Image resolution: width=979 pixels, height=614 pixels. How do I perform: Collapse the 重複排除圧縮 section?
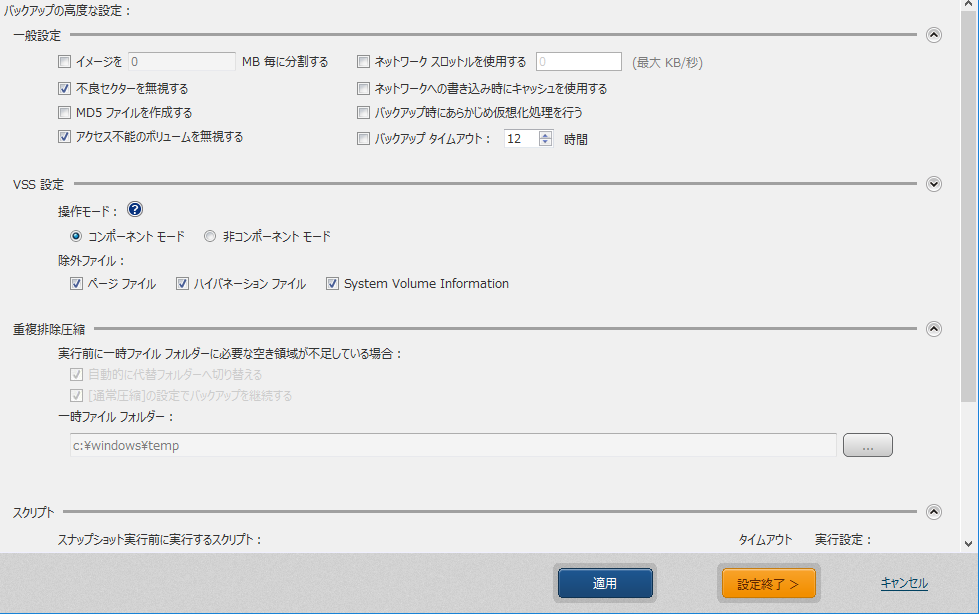[934, 328]
